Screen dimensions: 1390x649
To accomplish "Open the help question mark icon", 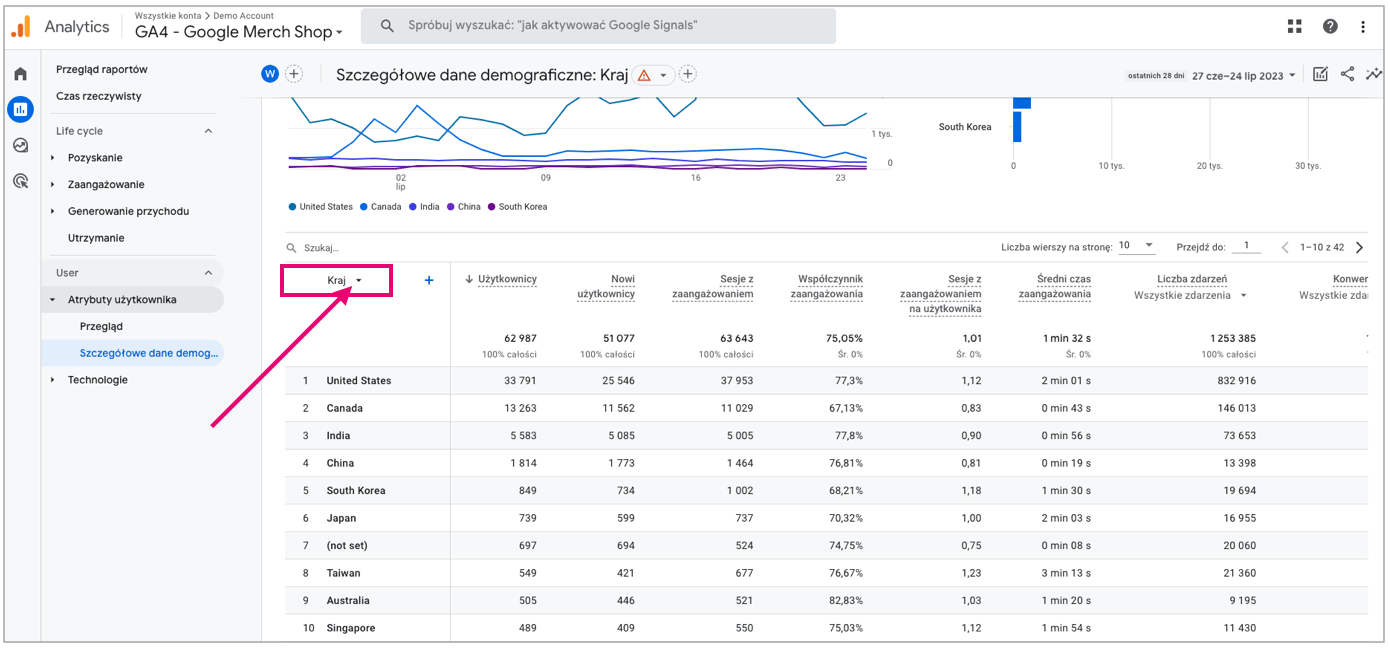I will coord(1330,27).
